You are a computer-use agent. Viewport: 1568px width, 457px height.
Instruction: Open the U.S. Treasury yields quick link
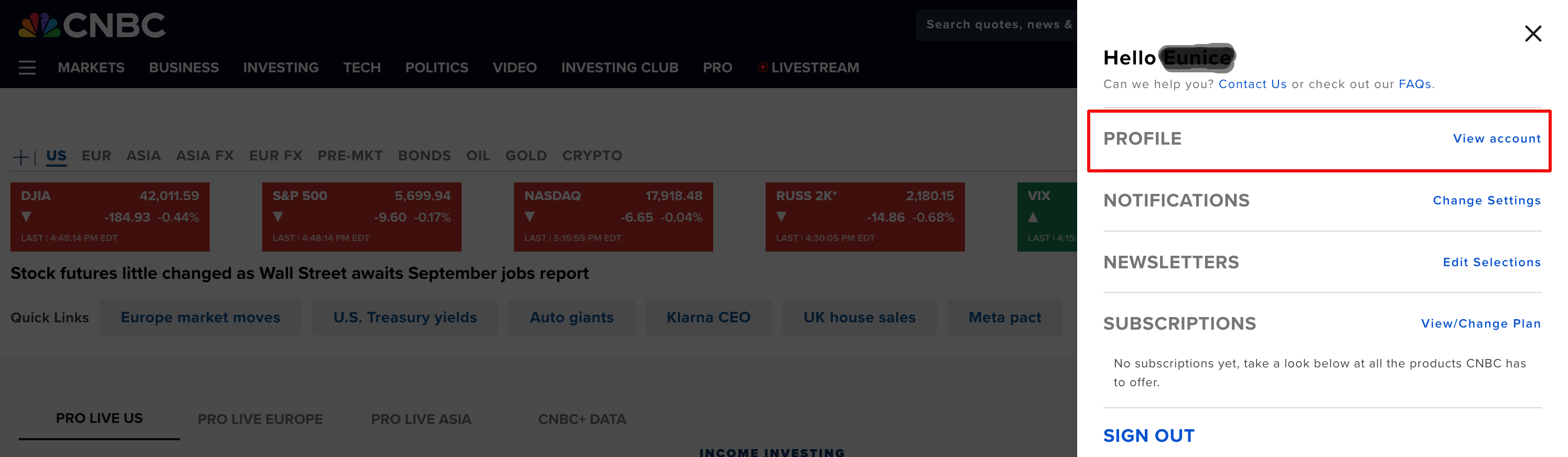coord(405,317)
